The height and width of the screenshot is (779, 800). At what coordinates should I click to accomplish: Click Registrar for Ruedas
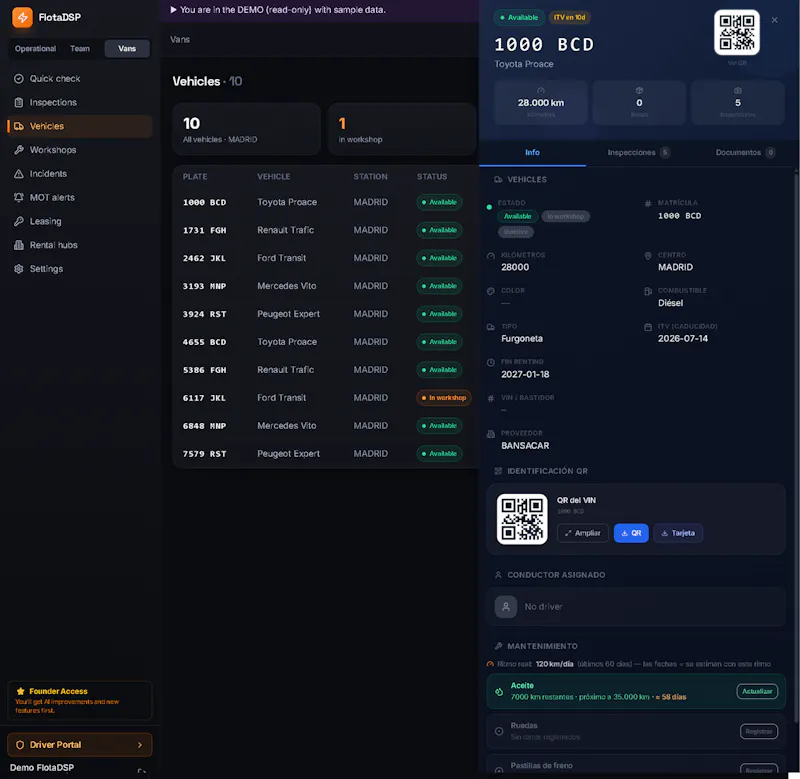click(x=759, y=732)
